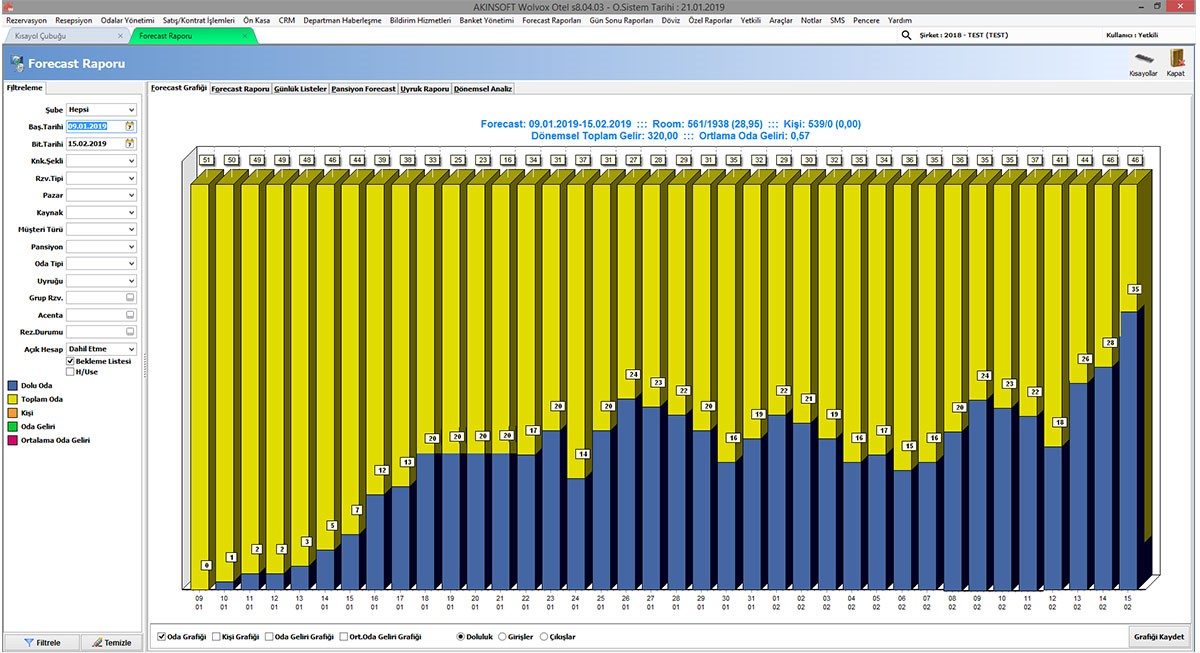Switch to the Pansiyon Forecast tab
This screenshot has width=1200, height=653.
coord(364,88)
